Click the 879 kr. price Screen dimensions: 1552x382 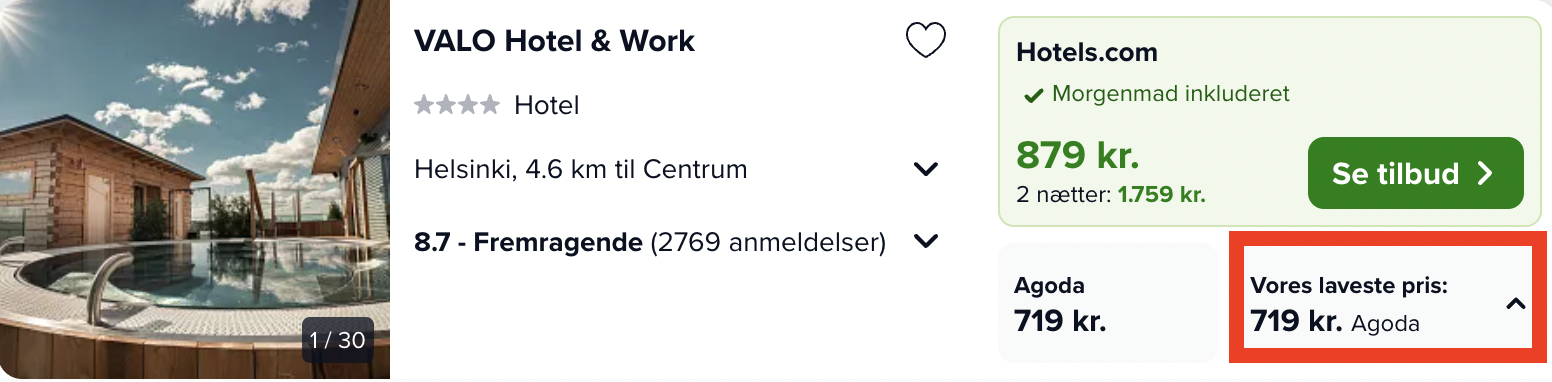[1078, 155]
